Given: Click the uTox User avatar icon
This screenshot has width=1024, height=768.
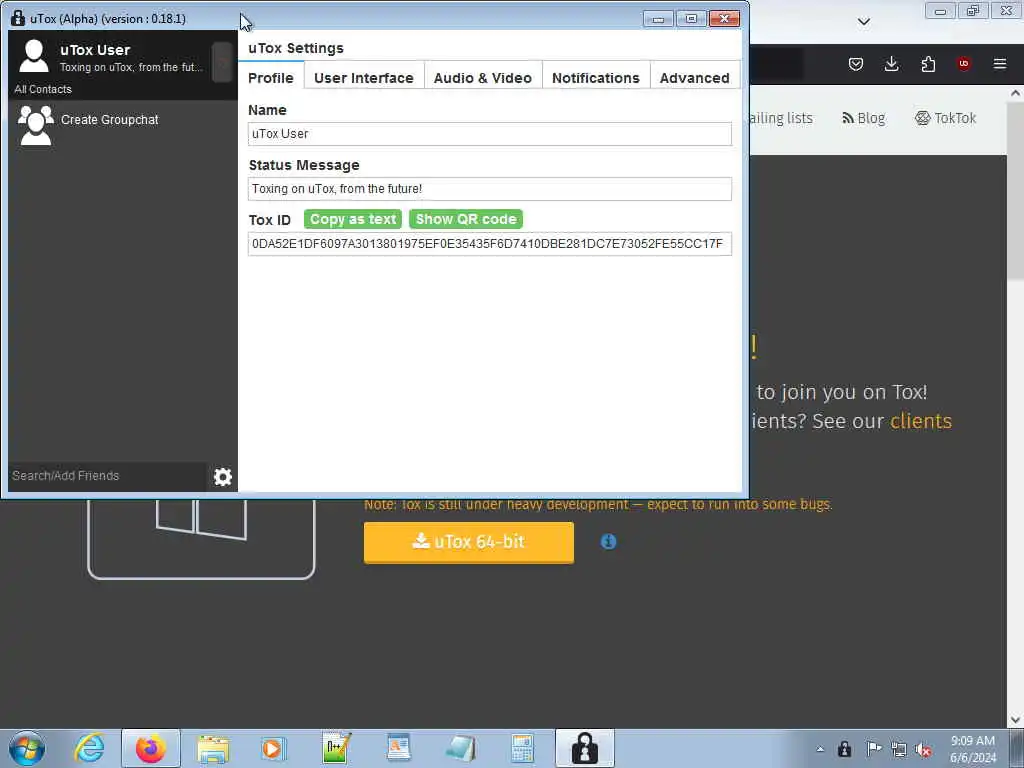Looking at the screenshot, I should (34, 56).
